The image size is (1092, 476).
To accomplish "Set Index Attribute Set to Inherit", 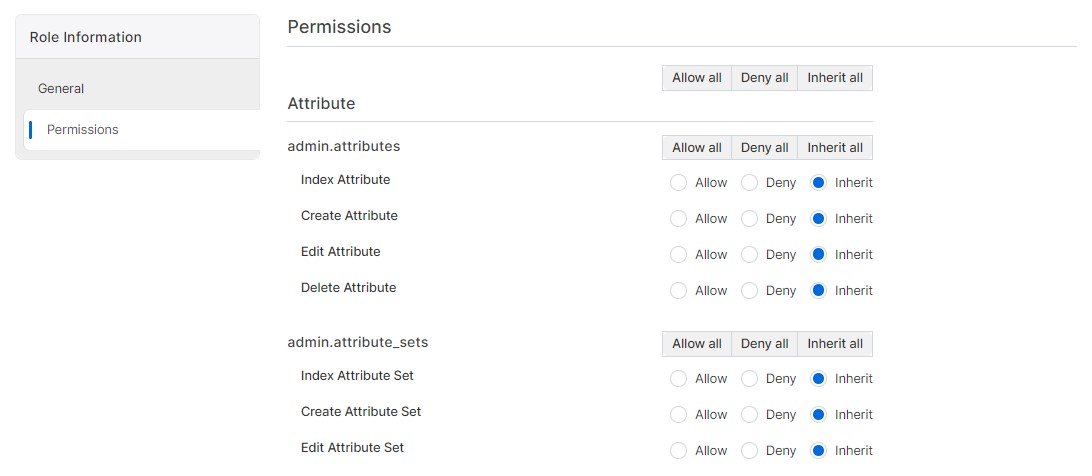I will (x=819, y=379).
